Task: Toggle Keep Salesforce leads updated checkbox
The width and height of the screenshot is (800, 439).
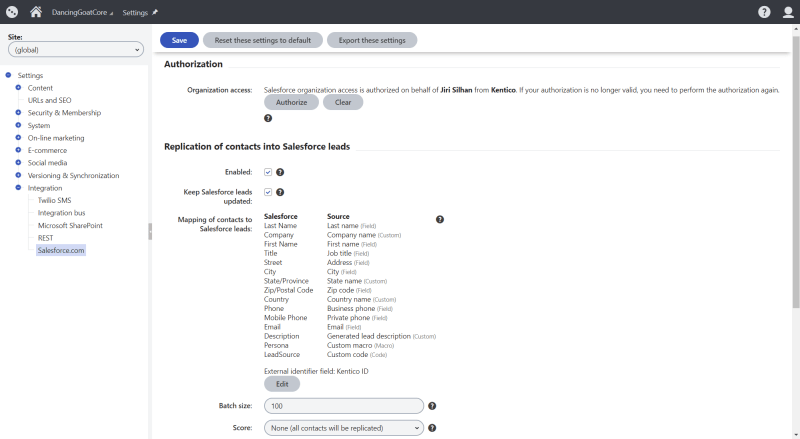Action: [x=268, y=192]
